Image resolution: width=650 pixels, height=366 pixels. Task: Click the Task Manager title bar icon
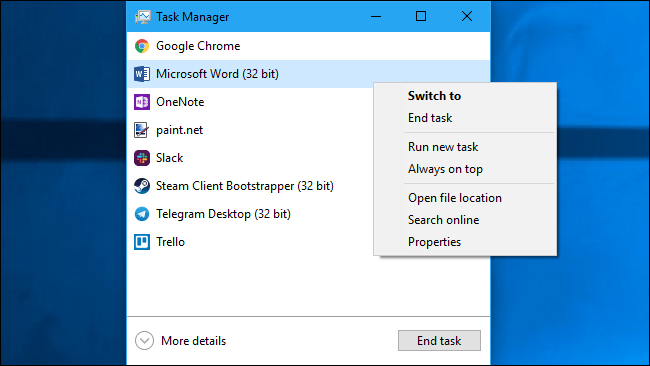point(143,17)
